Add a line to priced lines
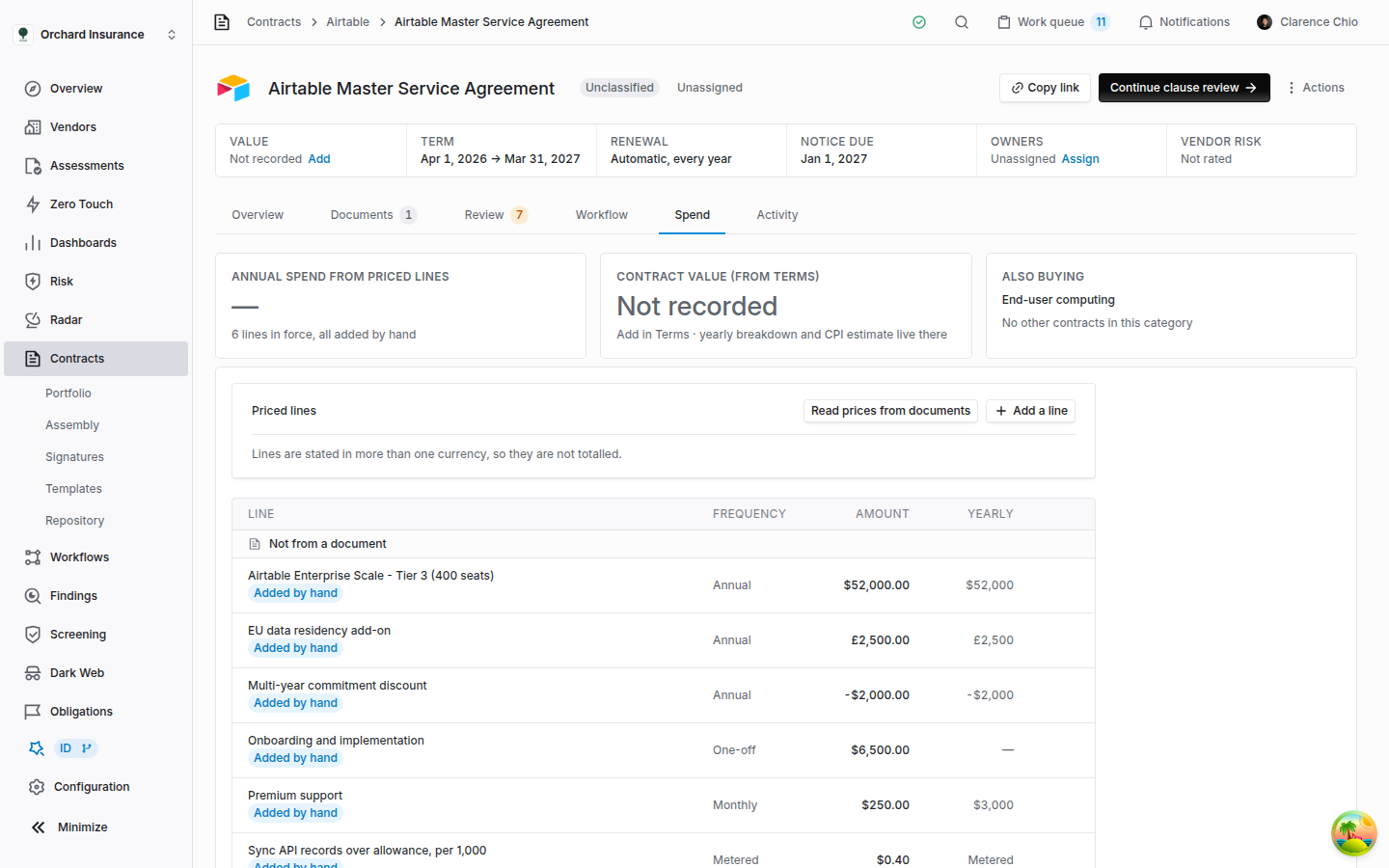 click(x=1030, y=411)
